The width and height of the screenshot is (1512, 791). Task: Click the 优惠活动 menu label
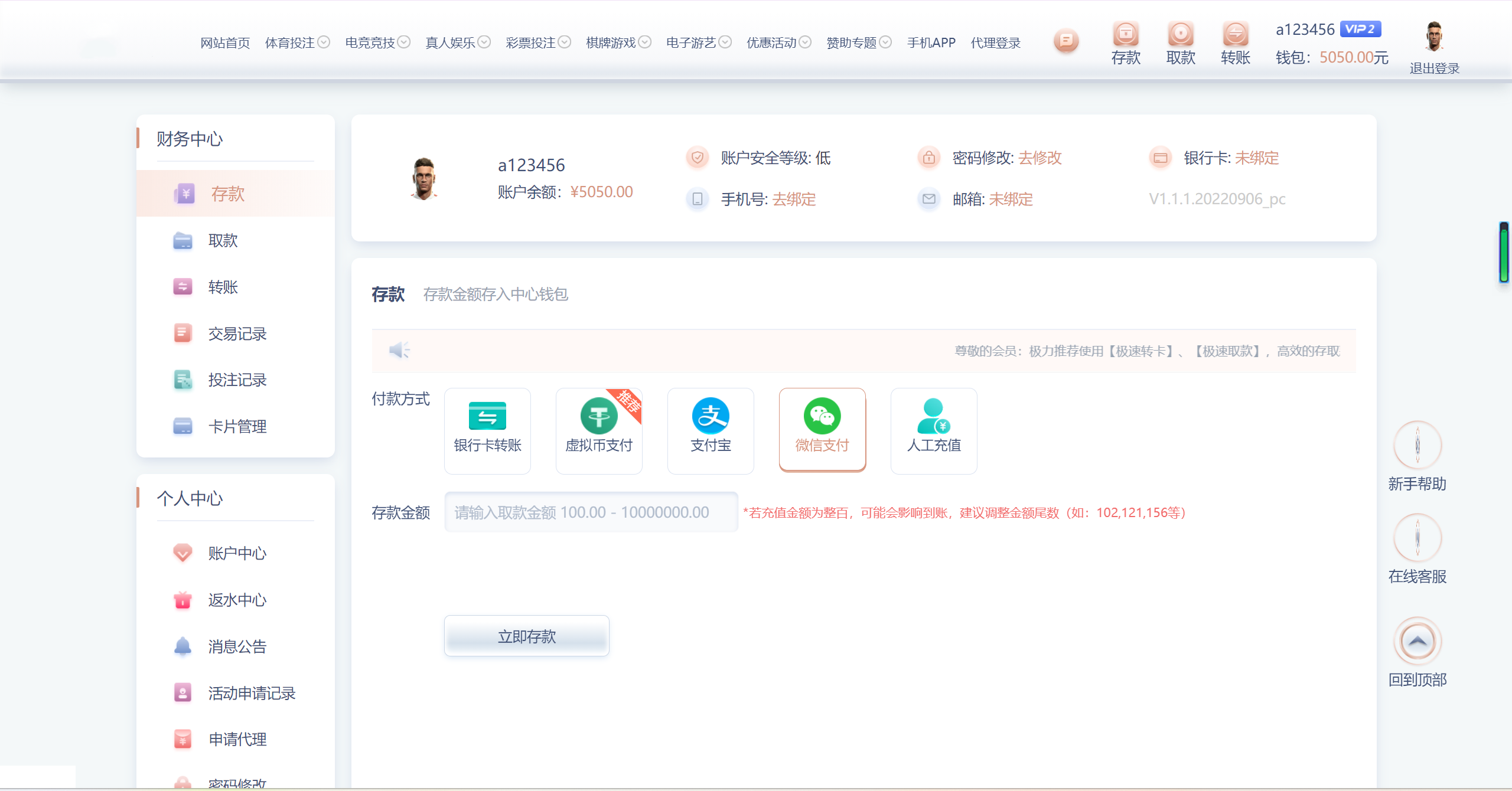pos(771,43)
